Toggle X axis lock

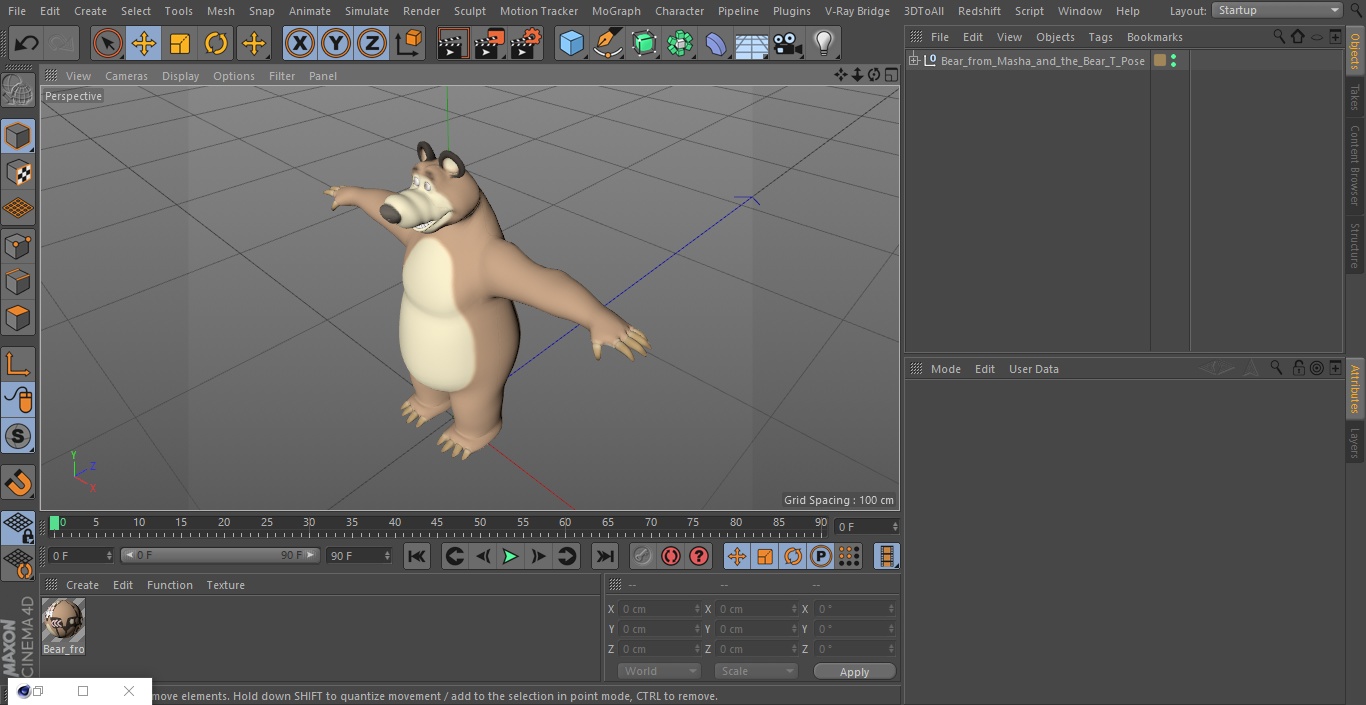pyautogui.click(x=299, y=43)
